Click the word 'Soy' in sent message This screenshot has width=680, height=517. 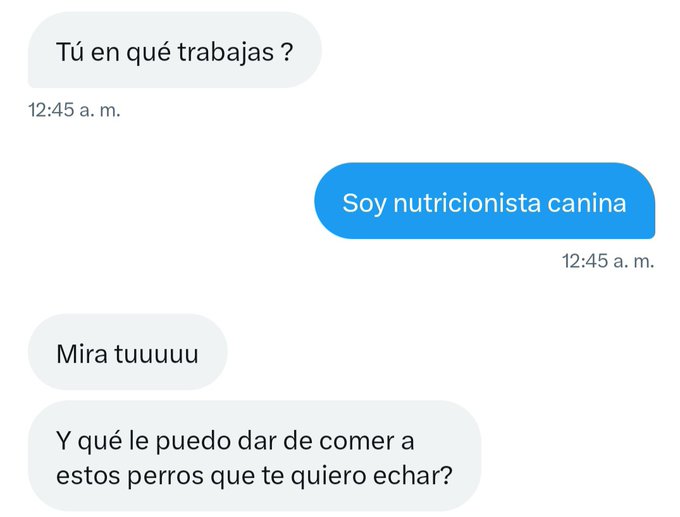364,204
